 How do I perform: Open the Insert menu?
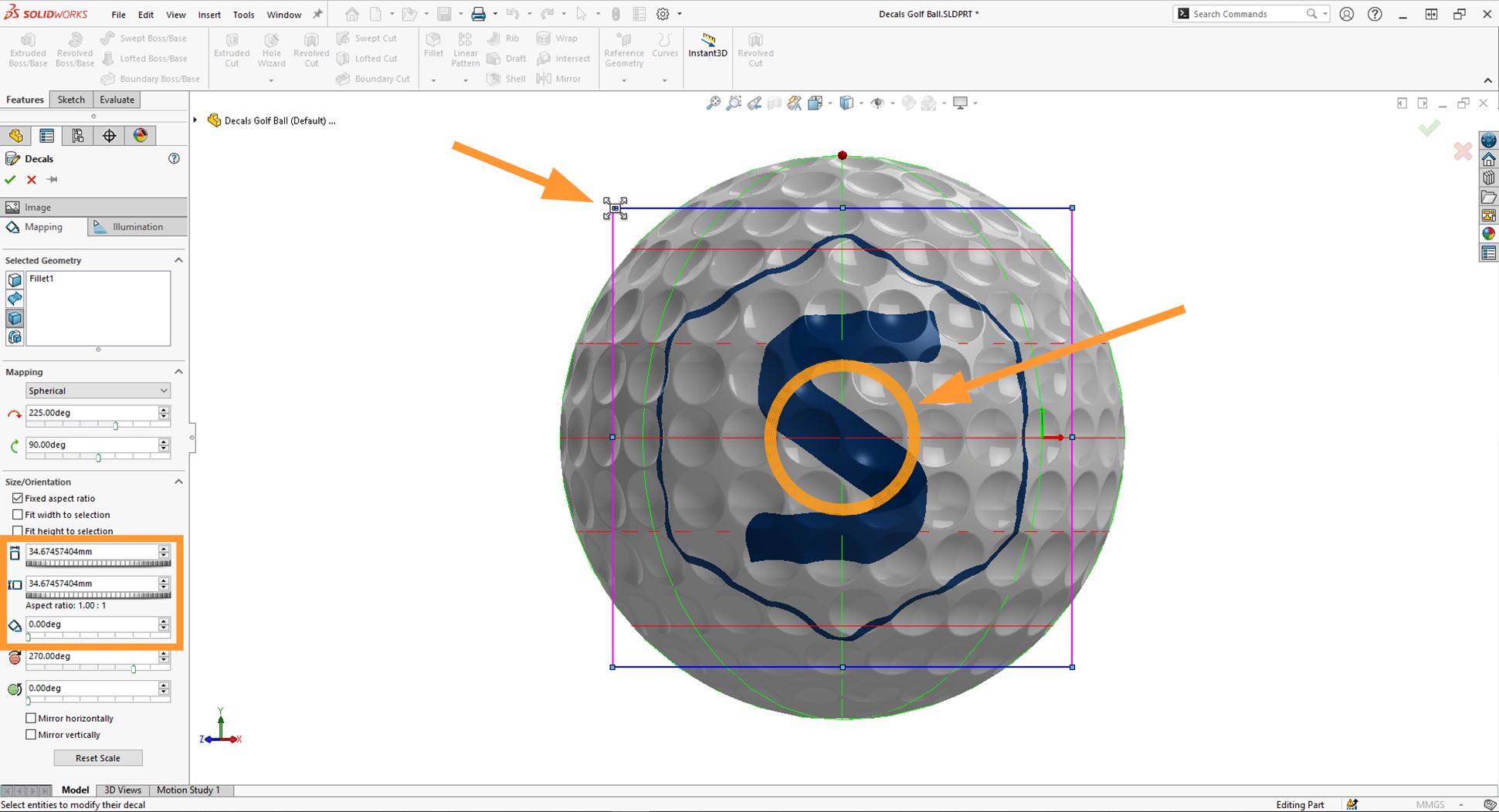(209, 14)
